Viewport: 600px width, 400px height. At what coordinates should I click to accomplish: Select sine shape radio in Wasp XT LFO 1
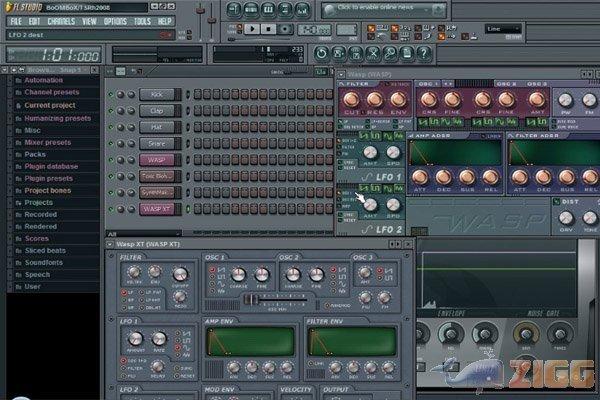coord(178,348)
